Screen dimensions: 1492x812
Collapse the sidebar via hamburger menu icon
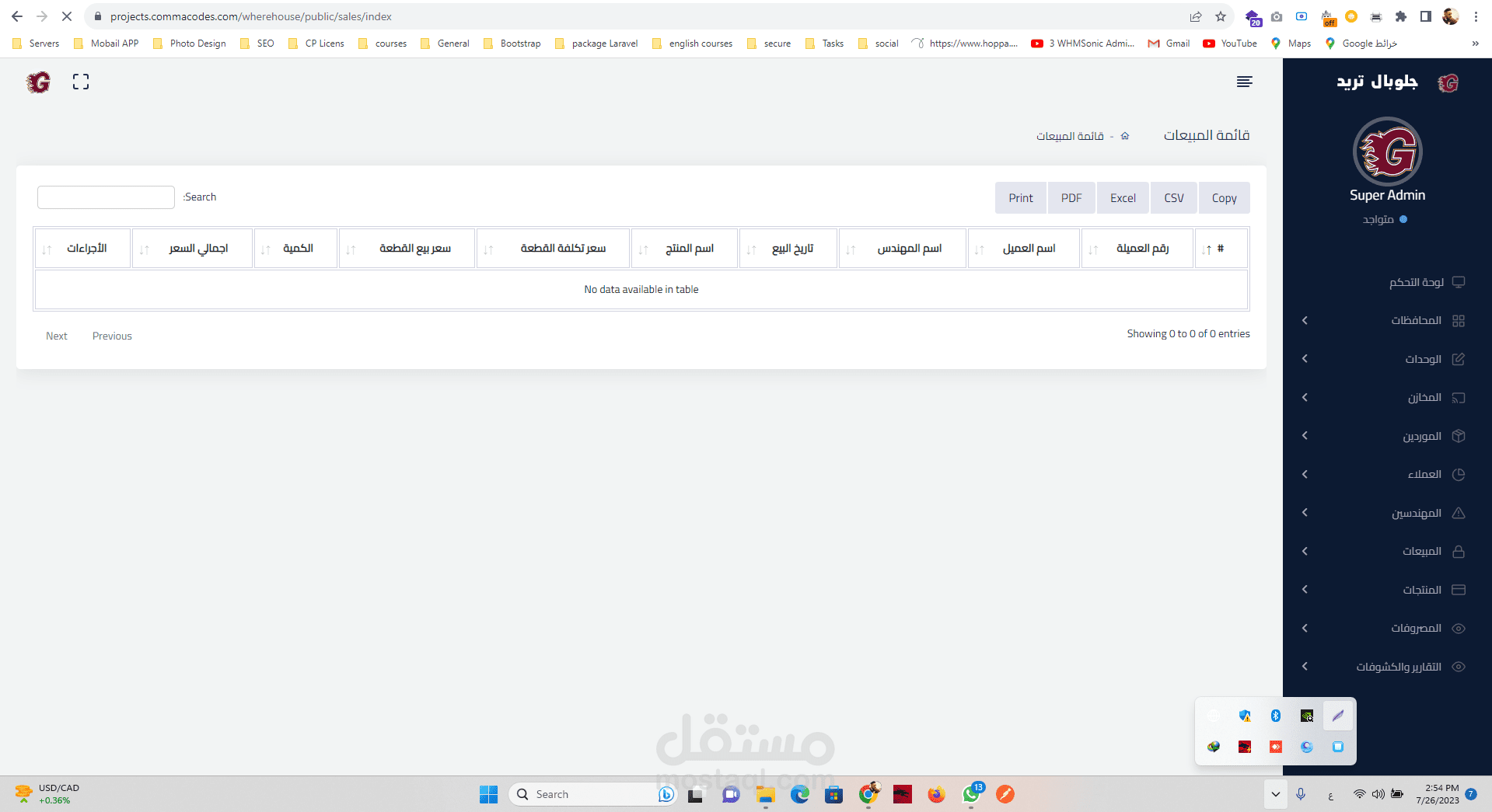pyautogui.click(x=1244, y=82)
